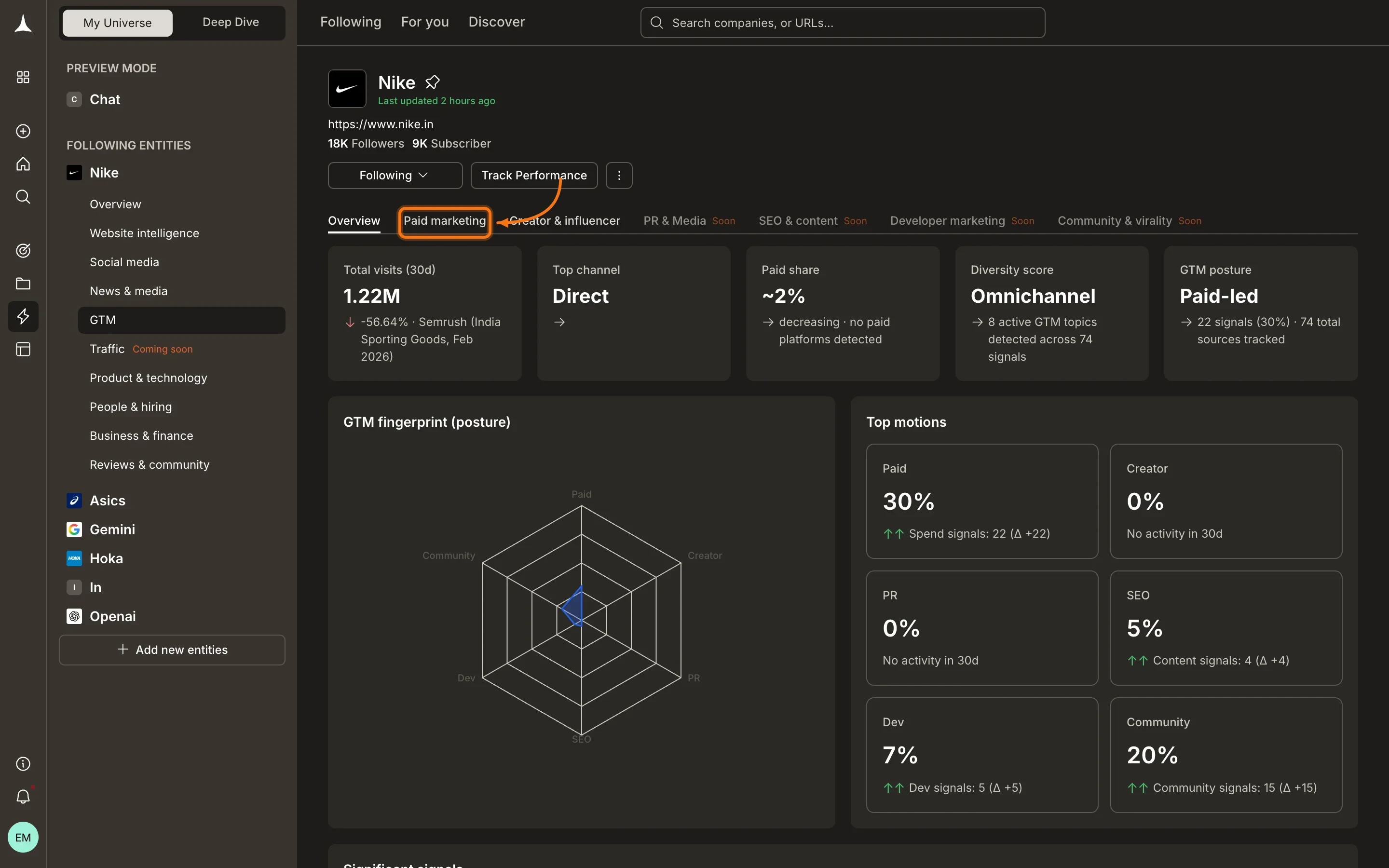
Task: Open the table layout sidebar icon
Action: pyautogui.click(x=23, y=349)
